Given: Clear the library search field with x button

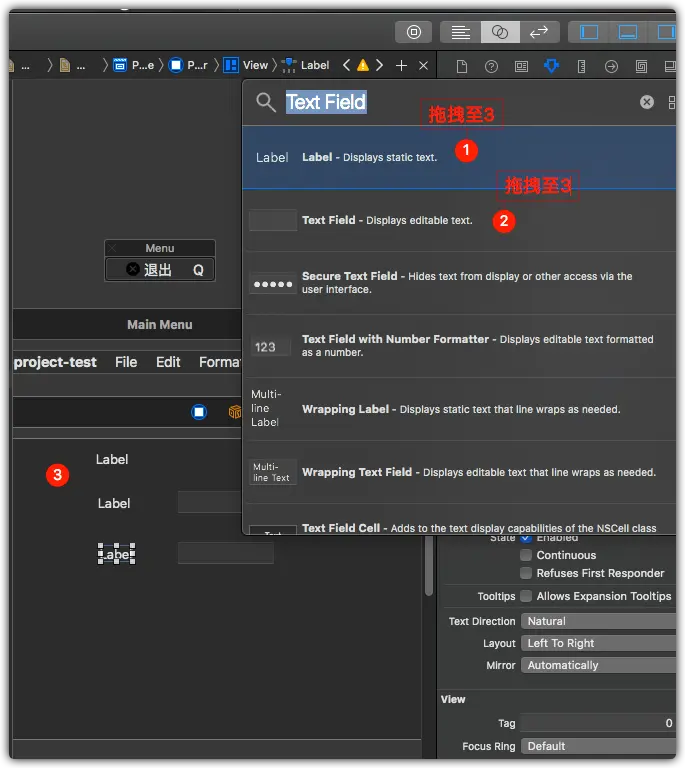Looking at the screenshot, I should [x=647, y=102].
